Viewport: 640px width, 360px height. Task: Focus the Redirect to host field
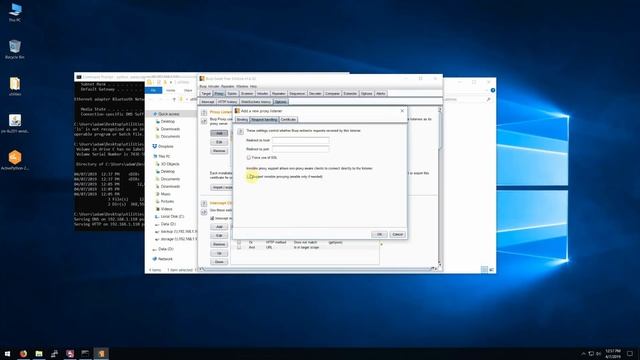[x=300, y=140]
